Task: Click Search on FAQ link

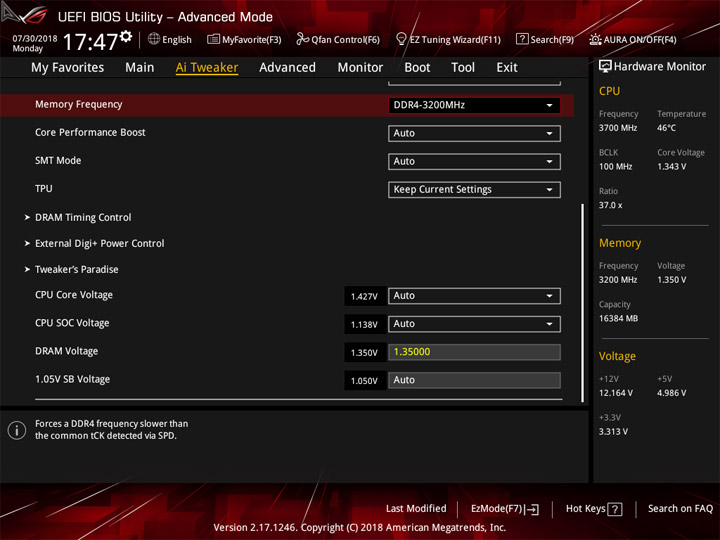Action: [680, 508]
